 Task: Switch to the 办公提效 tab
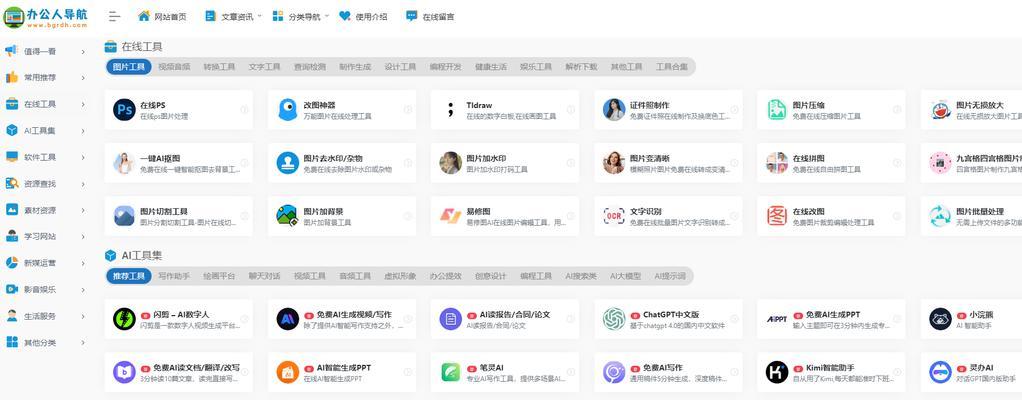[x=445, y=276]
